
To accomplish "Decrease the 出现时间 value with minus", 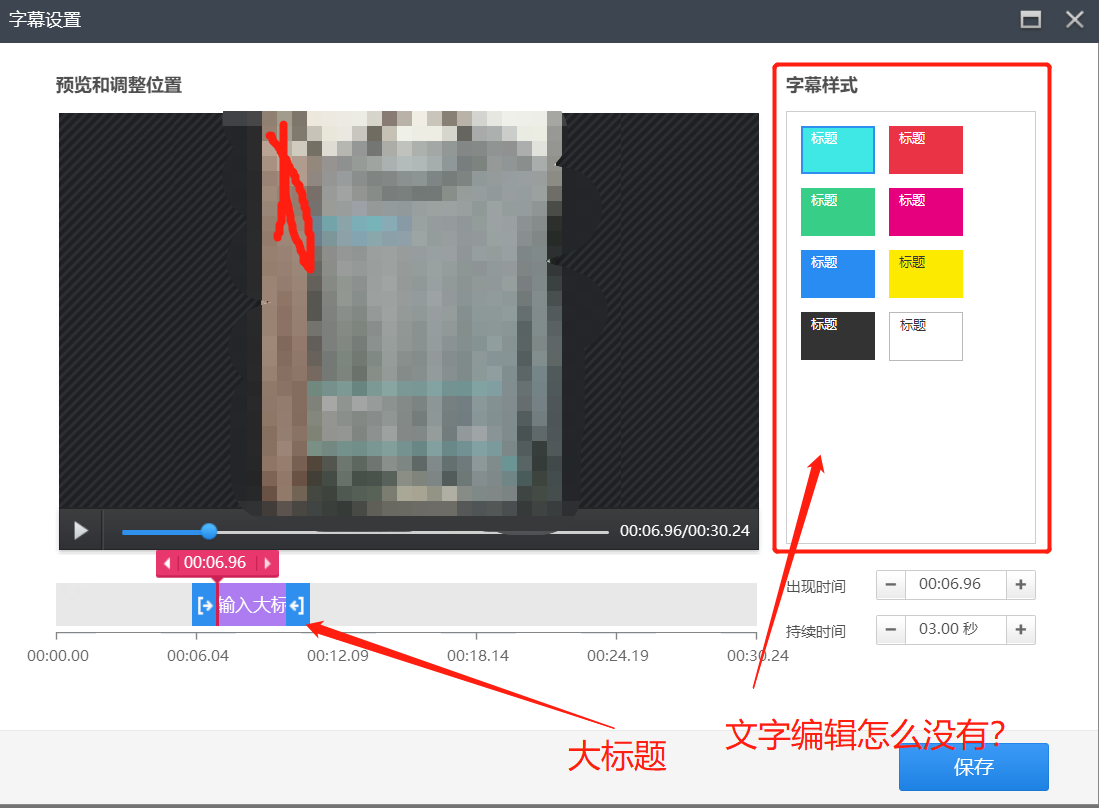I will [891, 584].
